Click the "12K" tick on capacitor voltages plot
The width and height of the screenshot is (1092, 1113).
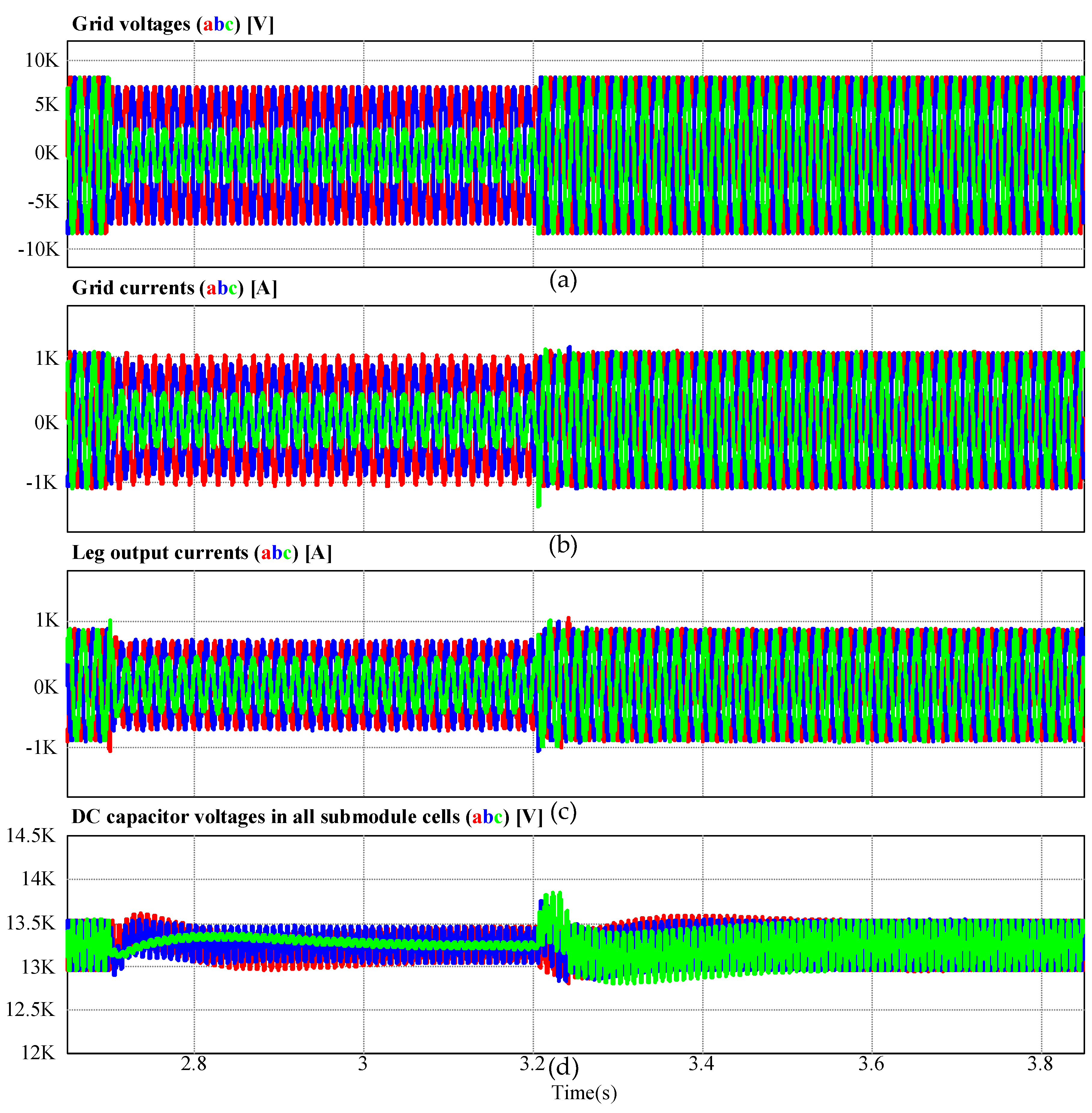coord(38,1054)
